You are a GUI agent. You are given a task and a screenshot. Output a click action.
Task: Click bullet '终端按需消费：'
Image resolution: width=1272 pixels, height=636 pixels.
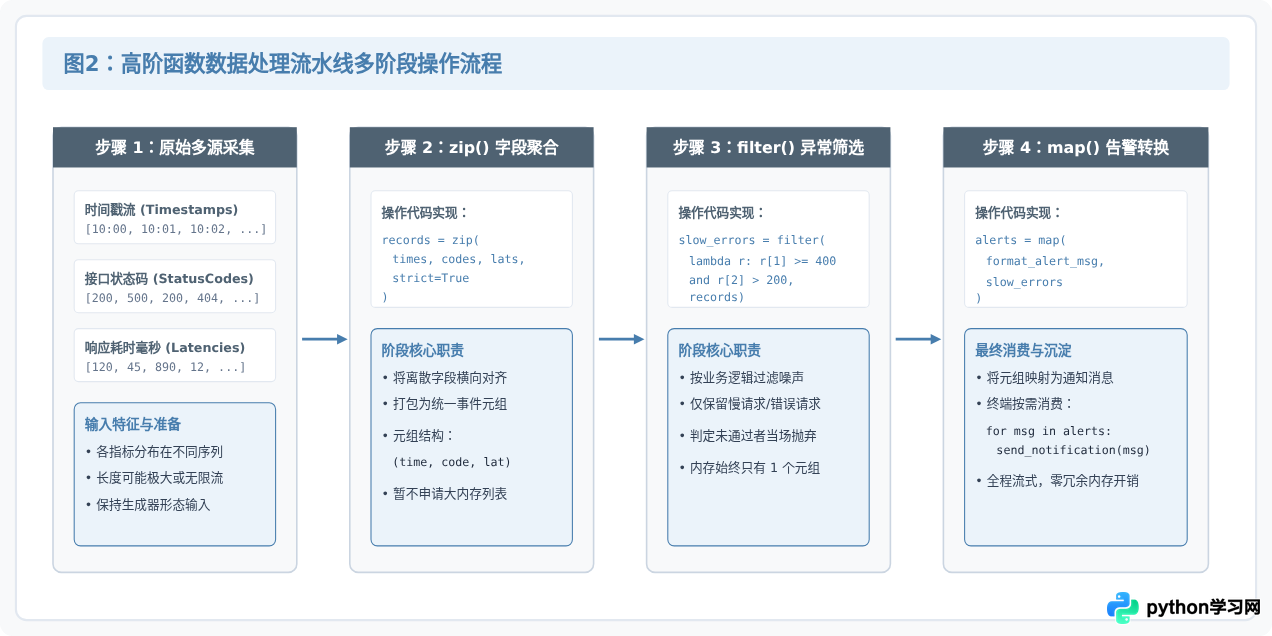click(x=1025, y=404)
